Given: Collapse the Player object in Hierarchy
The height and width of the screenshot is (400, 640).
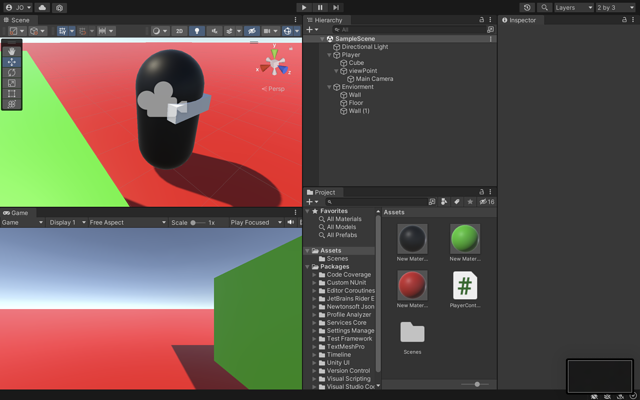Looking at the screenshot, I should tap(330, 55).
